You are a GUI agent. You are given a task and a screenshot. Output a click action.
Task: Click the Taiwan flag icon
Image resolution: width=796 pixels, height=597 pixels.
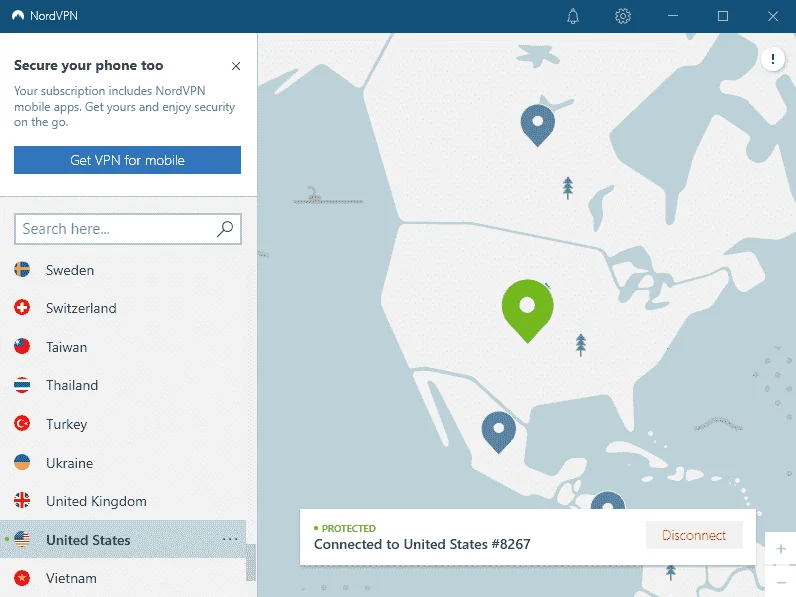point(22,346)
